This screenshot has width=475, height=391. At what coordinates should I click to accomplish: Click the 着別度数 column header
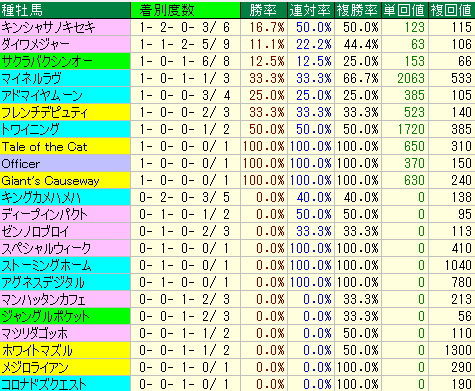click(x=186, y=10)
